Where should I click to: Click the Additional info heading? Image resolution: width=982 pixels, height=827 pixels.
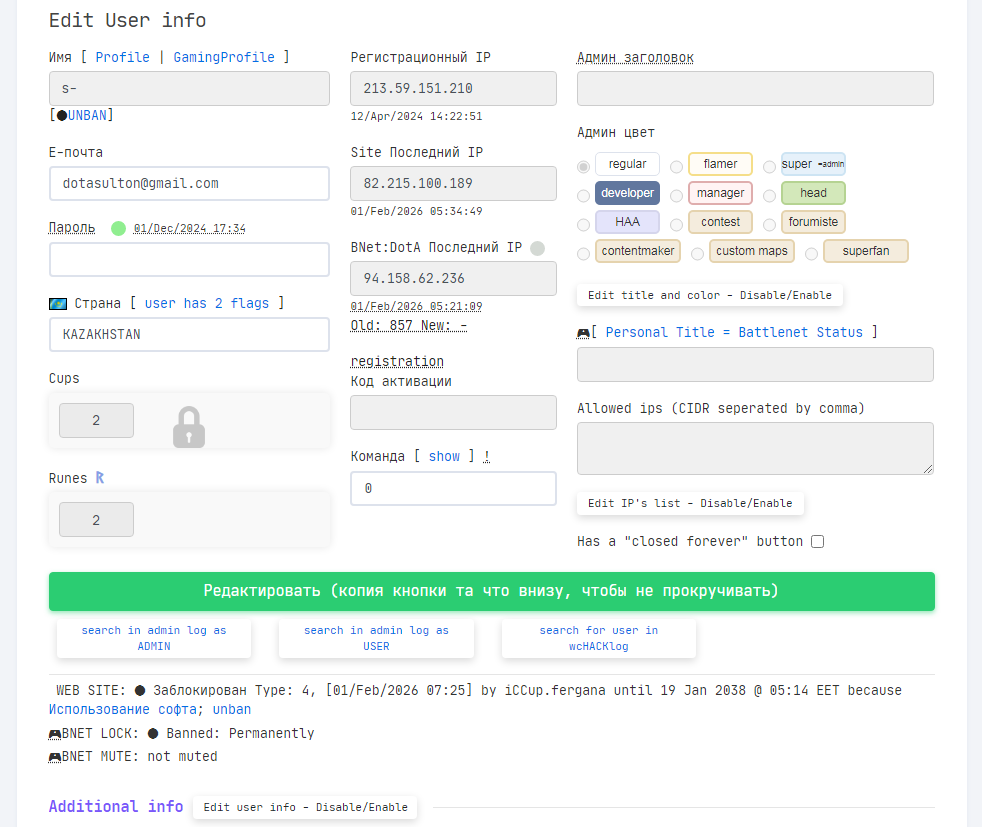[116, 806]
